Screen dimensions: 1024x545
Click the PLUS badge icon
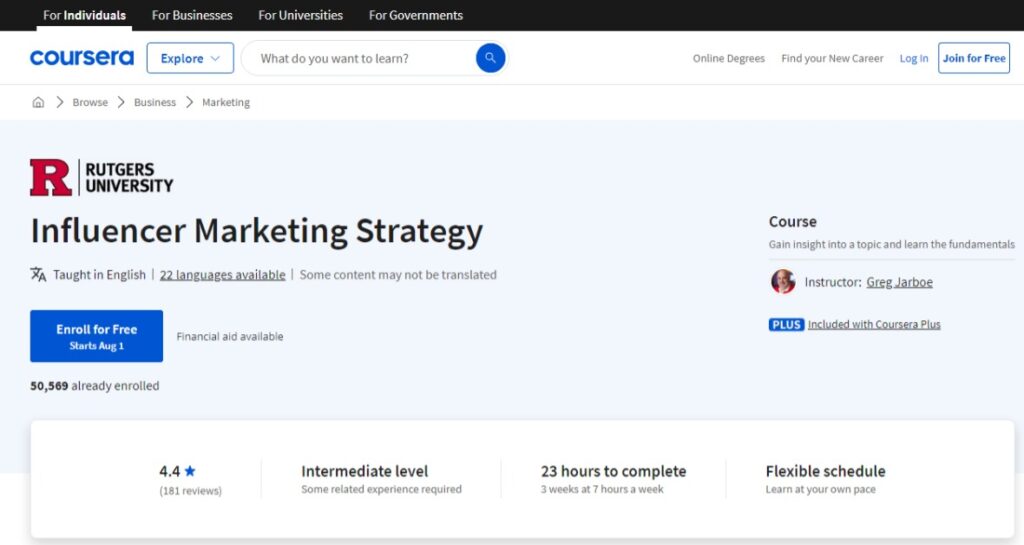(786, 324)
